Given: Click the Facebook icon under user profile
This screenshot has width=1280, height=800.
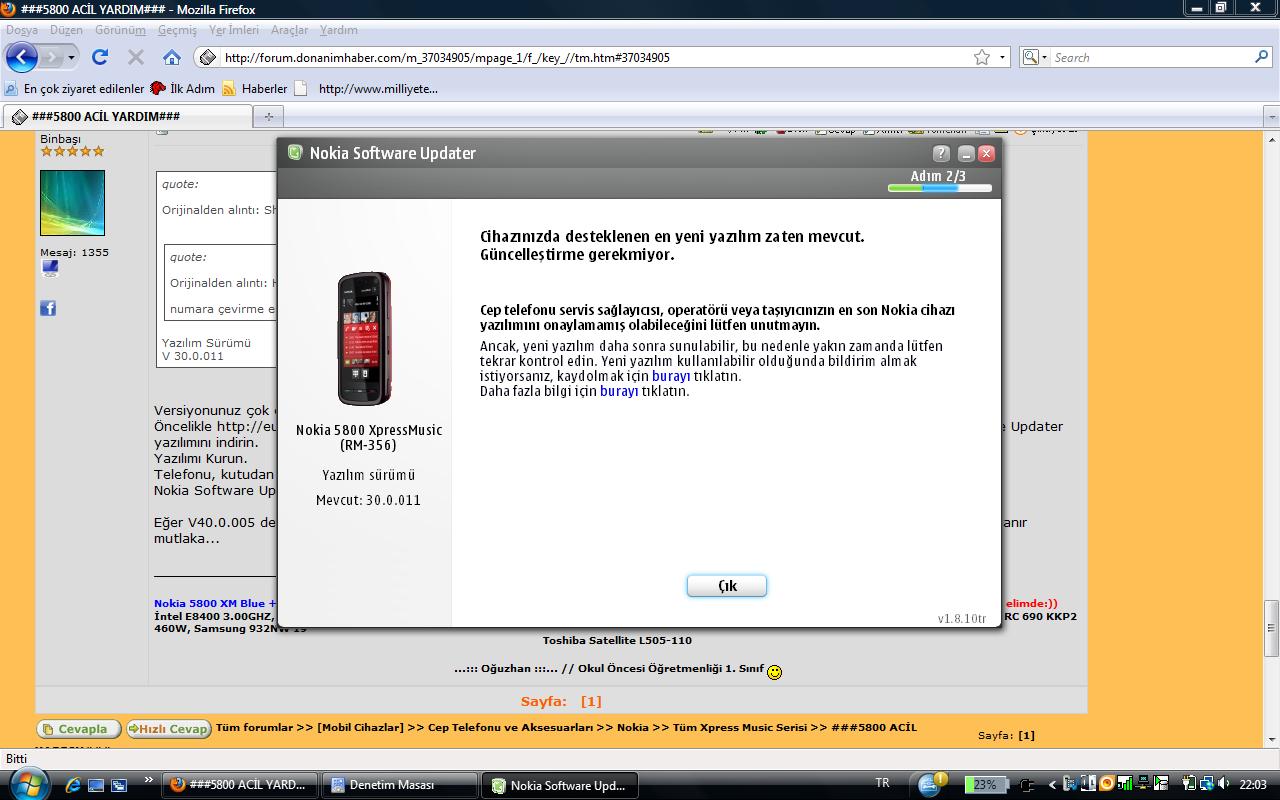Looking at the screenshot, I should point(48,308).
